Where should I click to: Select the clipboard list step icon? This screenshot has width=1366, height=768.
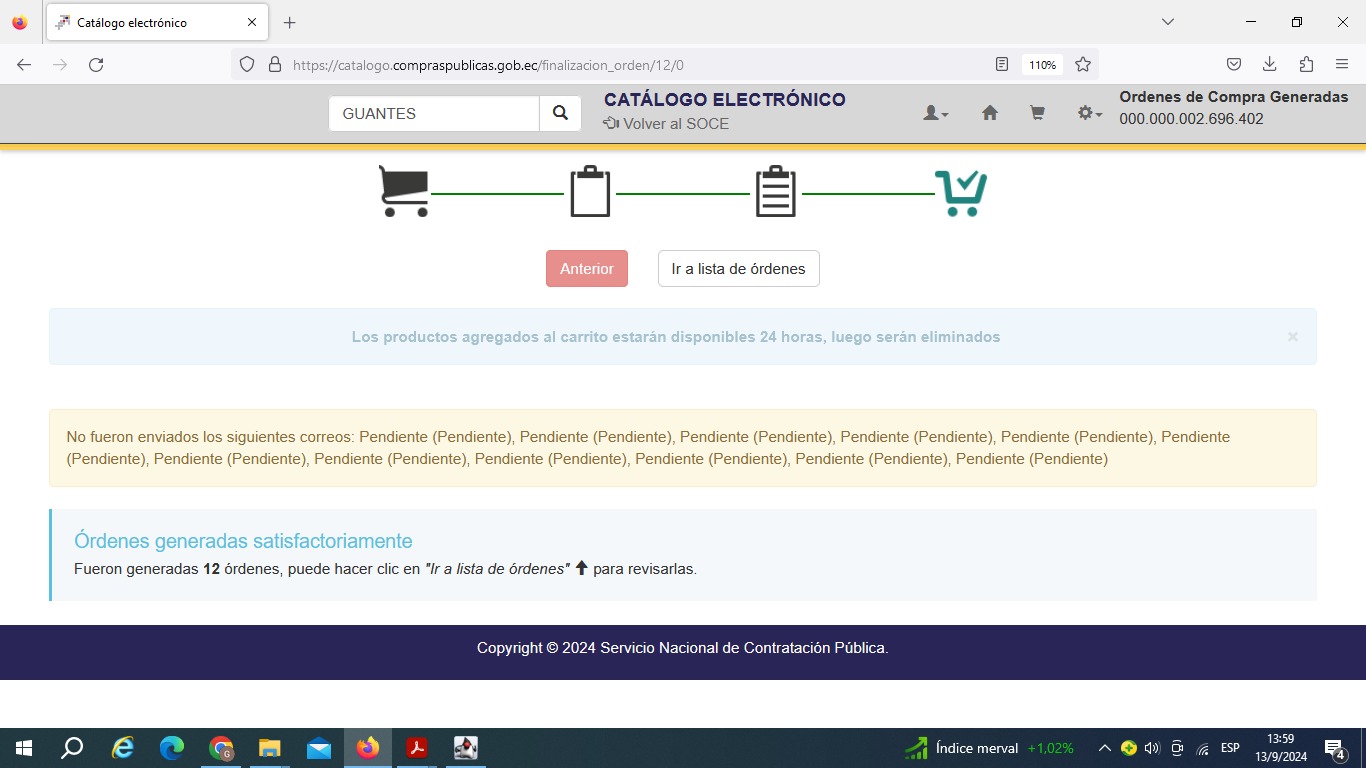tap(775, 191)
